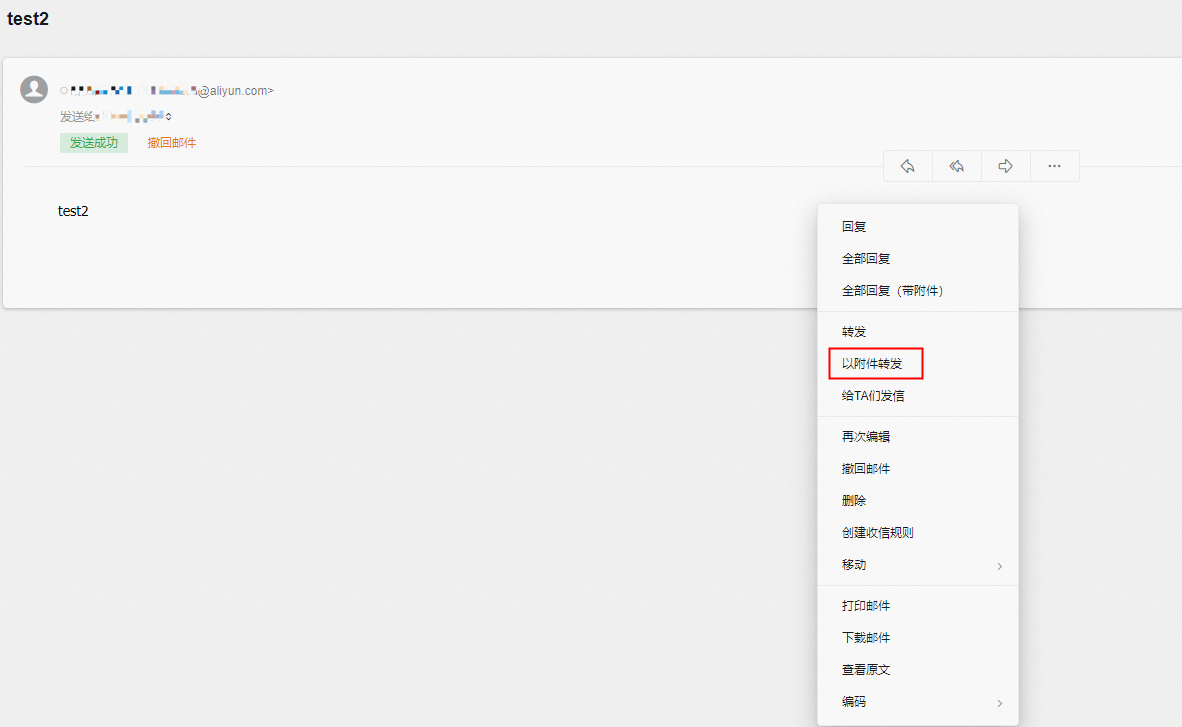Select 给TA们发信 menu item
This screenshot has width=1182, height=727.
873,396
